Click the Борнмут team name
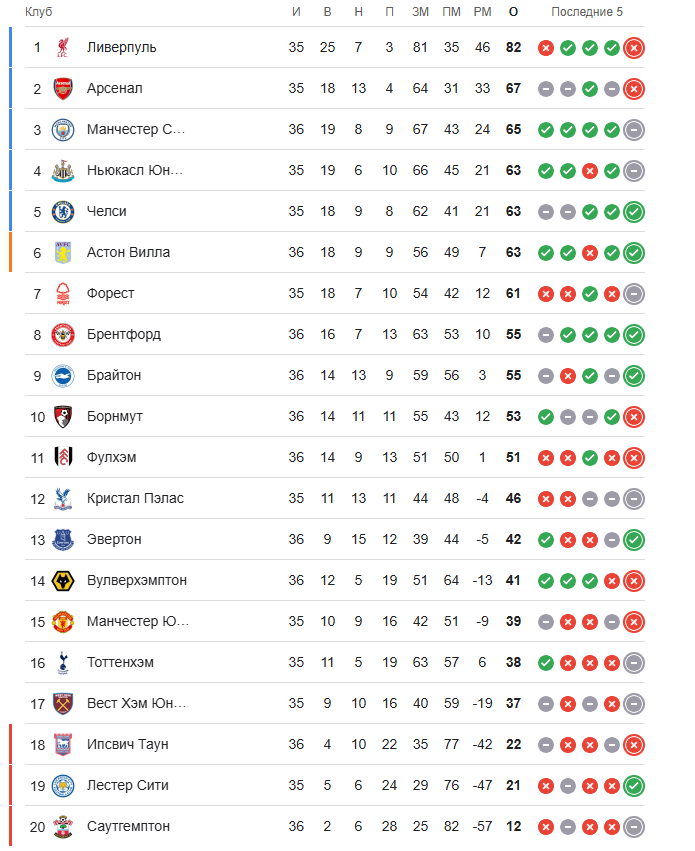 (x=115, y=416)
